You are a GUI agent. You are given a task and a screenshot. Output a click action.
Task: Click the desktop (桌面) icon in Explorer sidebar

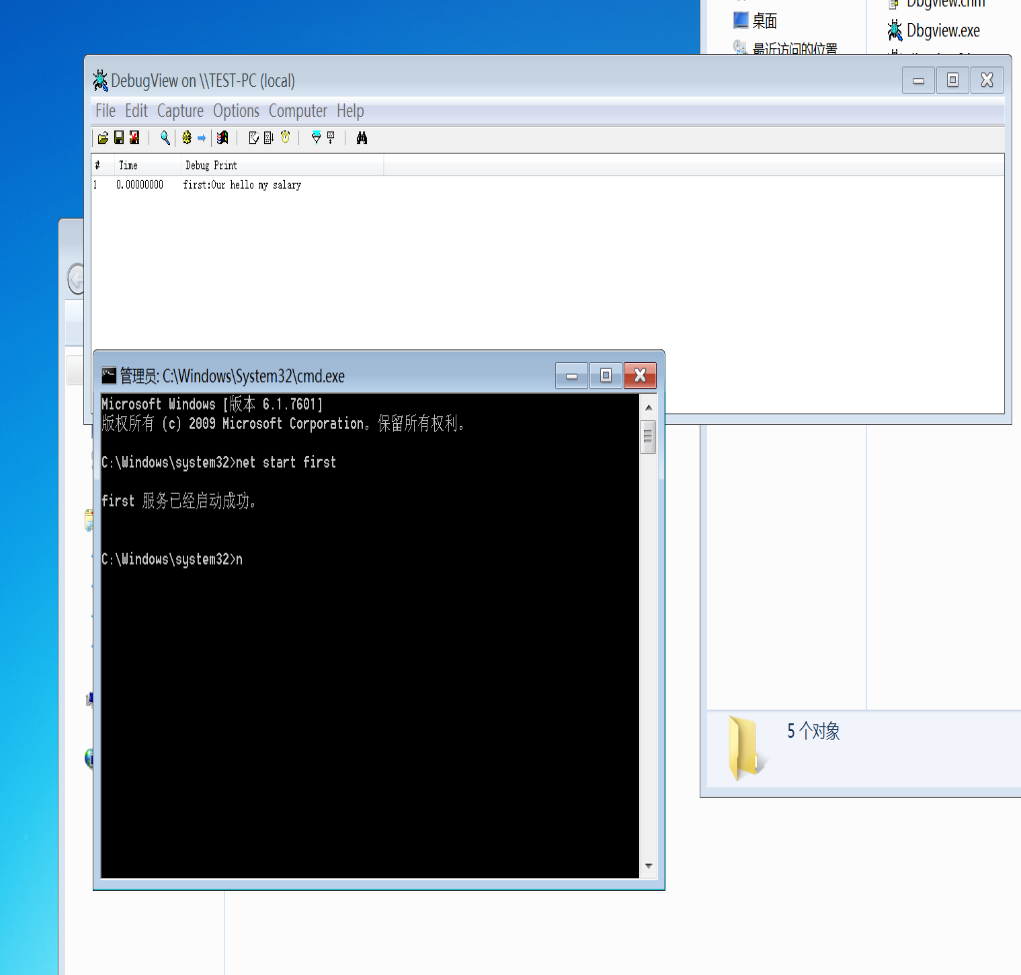tap(740, 20)
